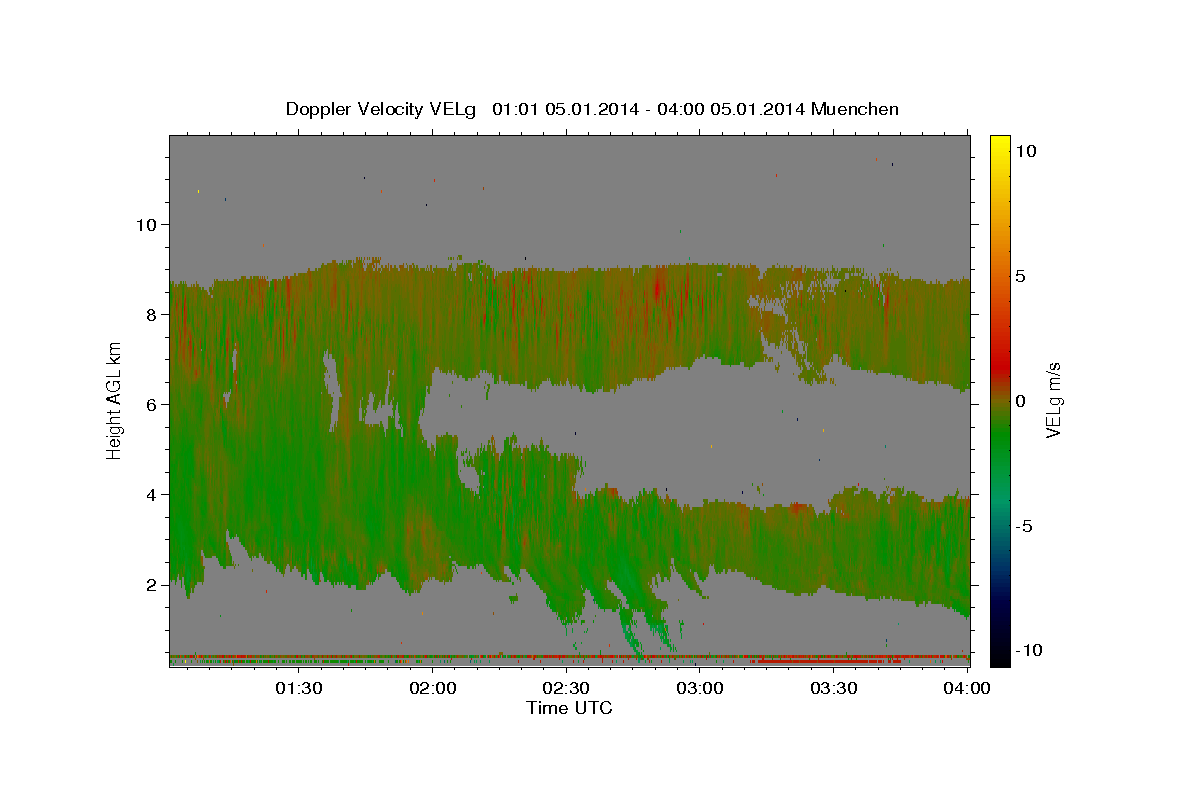Click the 03:00 time tick label
Viewport: 1200px width, 800px height.
pos(700,688)
